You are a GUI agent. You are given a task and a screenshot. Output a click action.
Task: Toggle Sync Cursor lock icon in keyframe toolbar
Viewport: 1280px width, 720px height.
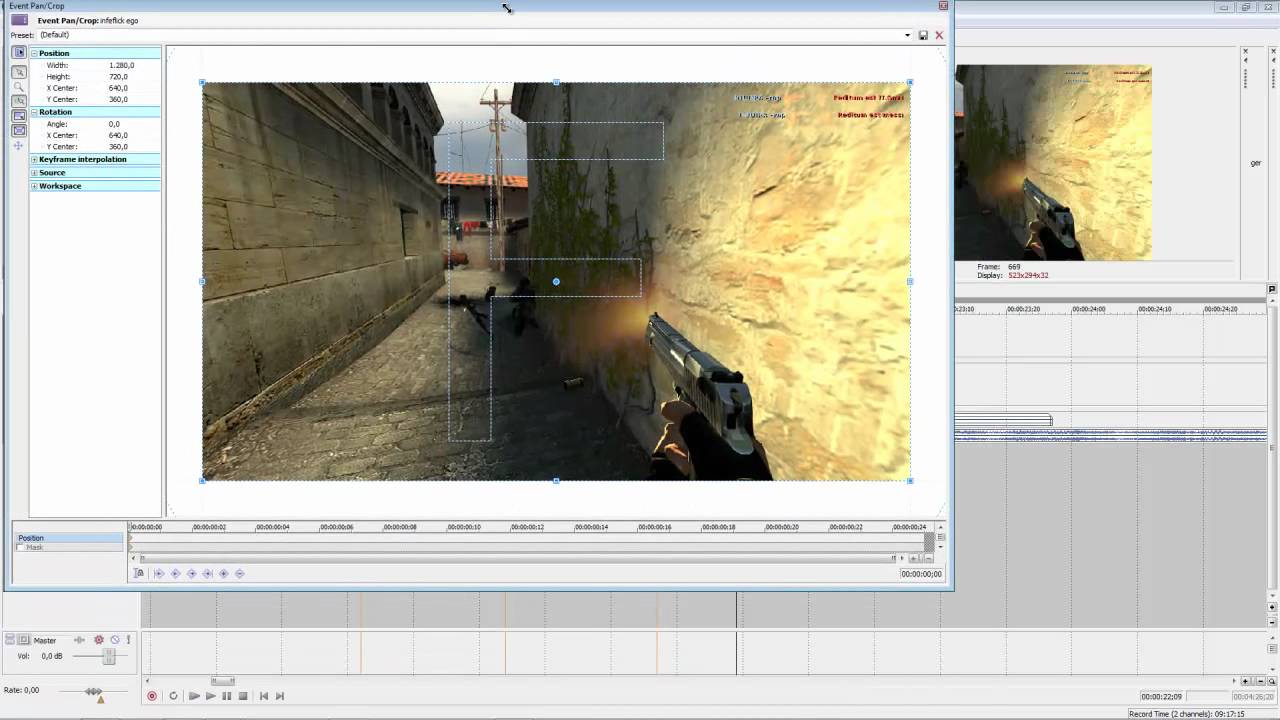(139, 573)
